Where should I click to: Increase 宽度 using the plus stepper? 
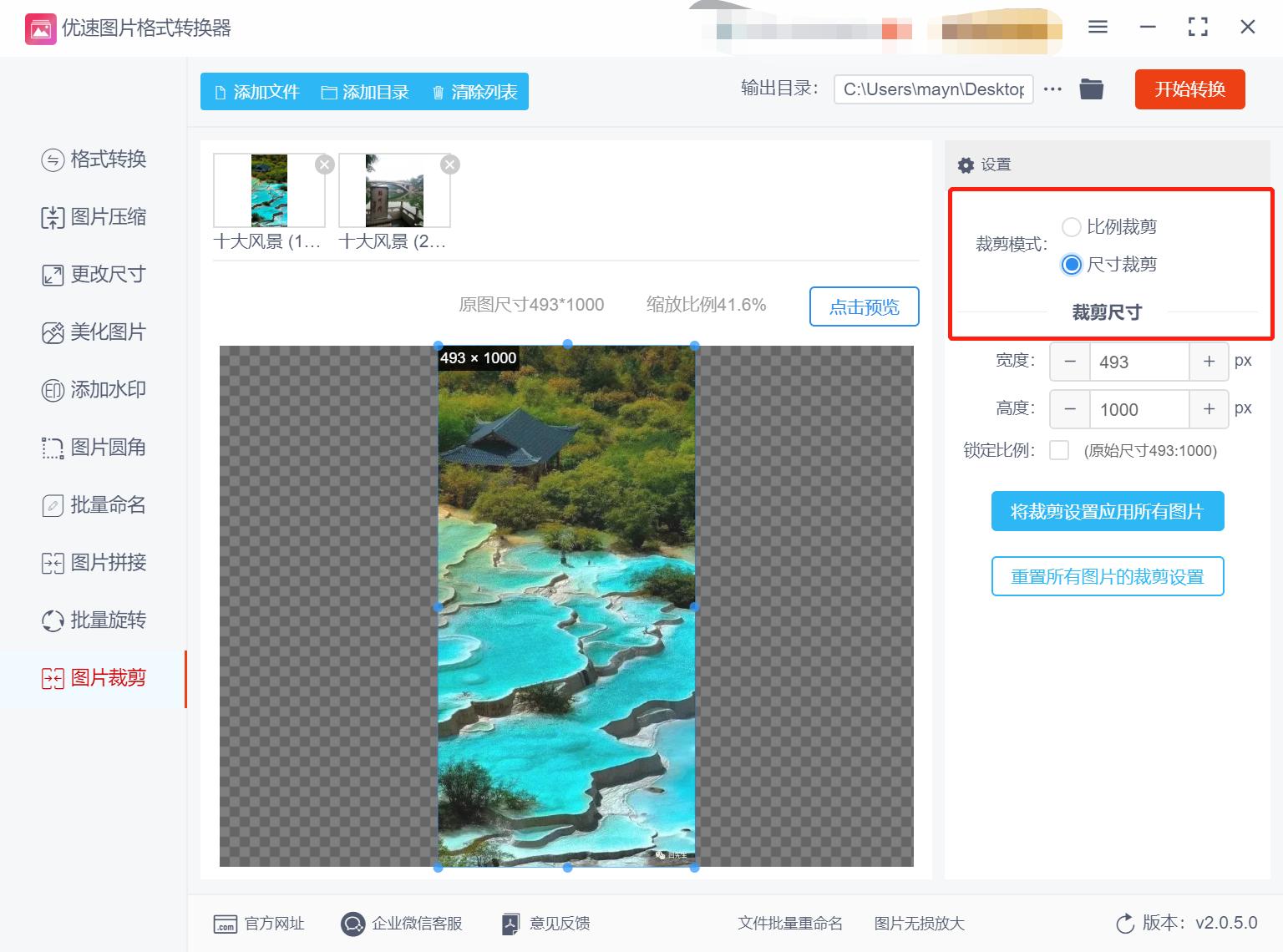(x=1209, y=362)
